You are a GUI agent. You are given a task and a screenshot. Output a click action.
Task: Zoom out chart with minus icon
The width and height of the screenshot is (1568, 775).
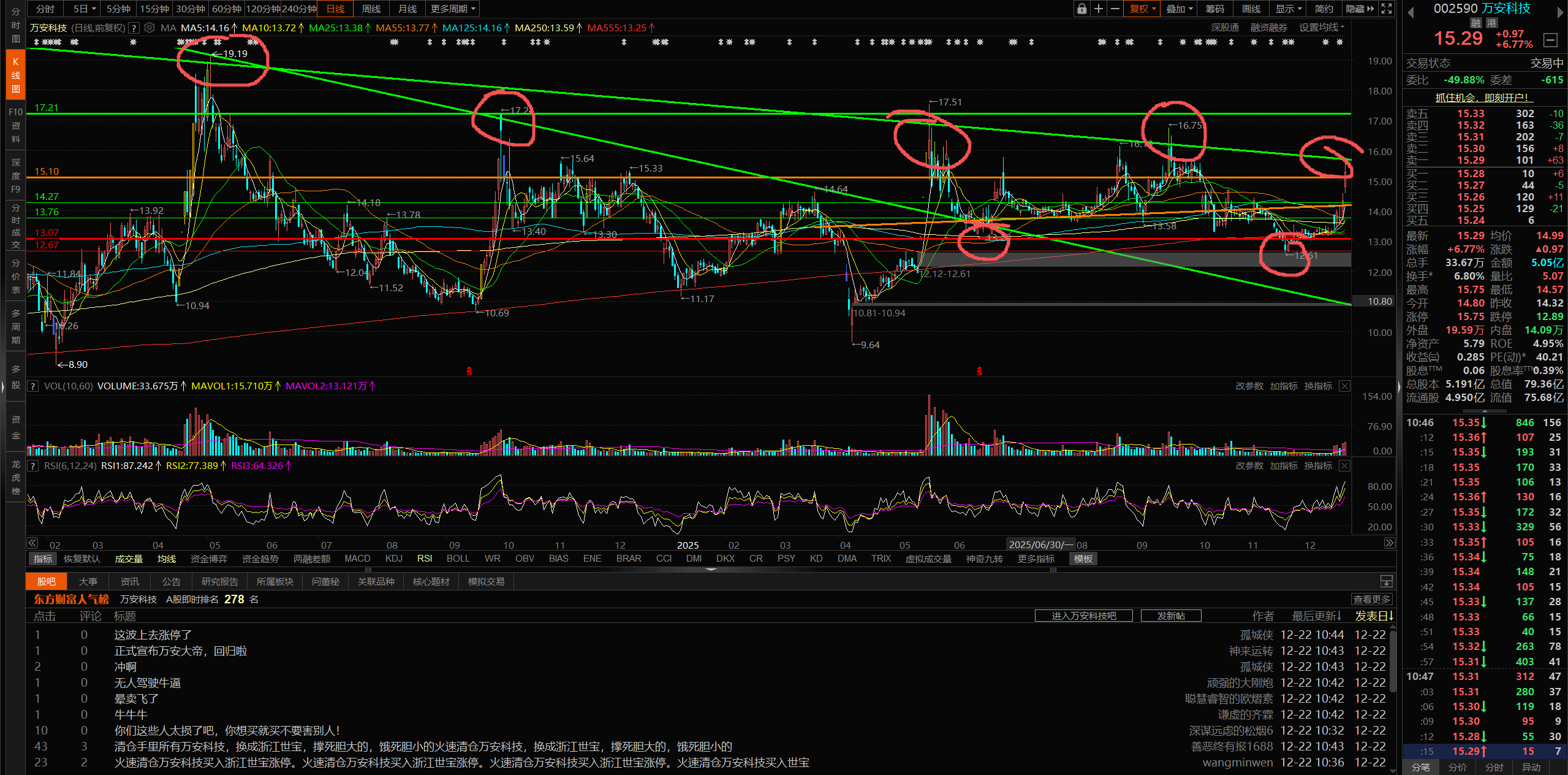[x=1115, y=9]
